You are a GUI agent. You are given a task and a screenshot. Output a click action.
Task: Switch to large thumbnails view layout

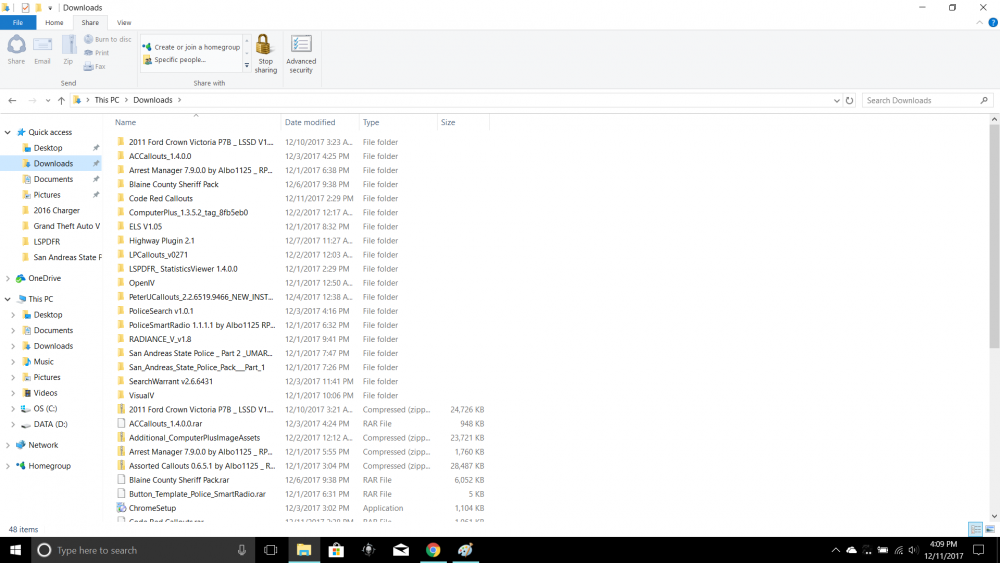pos(990,529)
